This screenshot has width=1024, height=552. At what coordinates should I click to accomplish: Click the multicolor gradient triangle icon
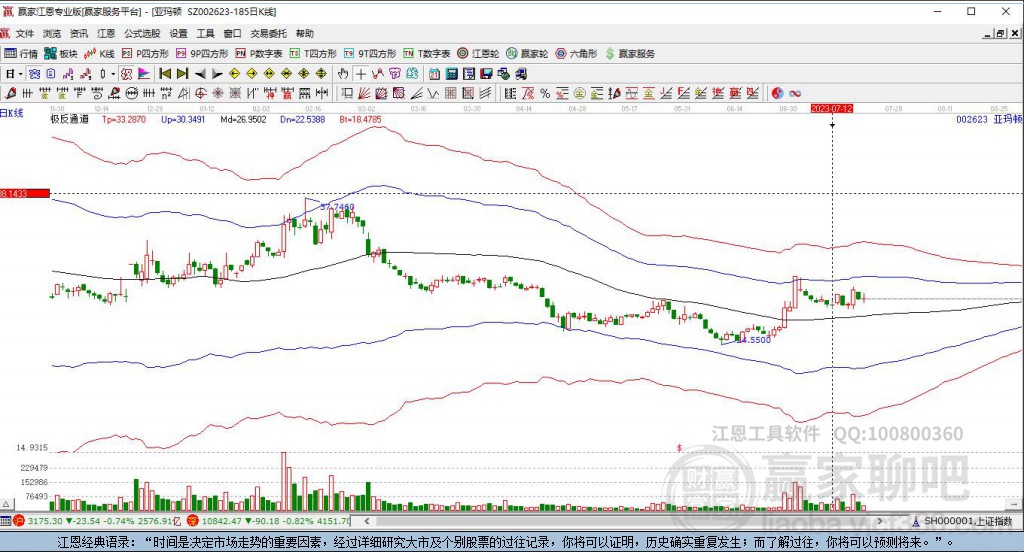click(x=144, y=74)
